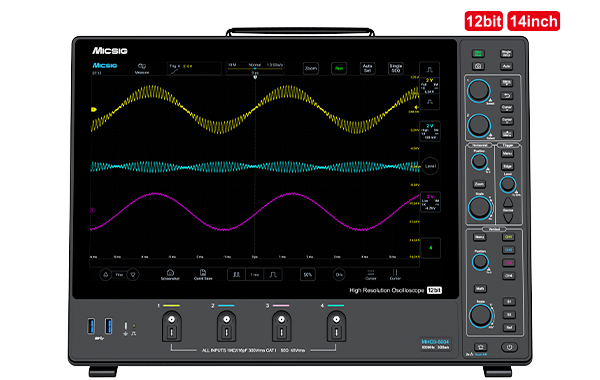This screenshot has height=380, width=600.
Task: Tap the on-screen Auto Set button
Action: tap(367, 68)
